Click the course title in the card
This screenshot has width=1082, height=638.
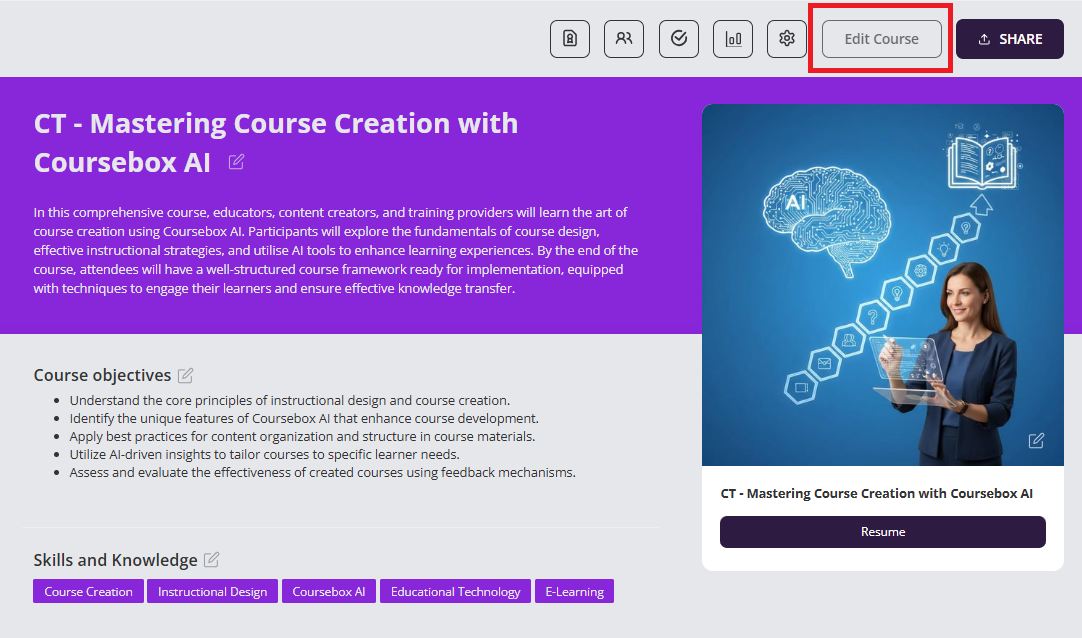(x=876, y=494)
